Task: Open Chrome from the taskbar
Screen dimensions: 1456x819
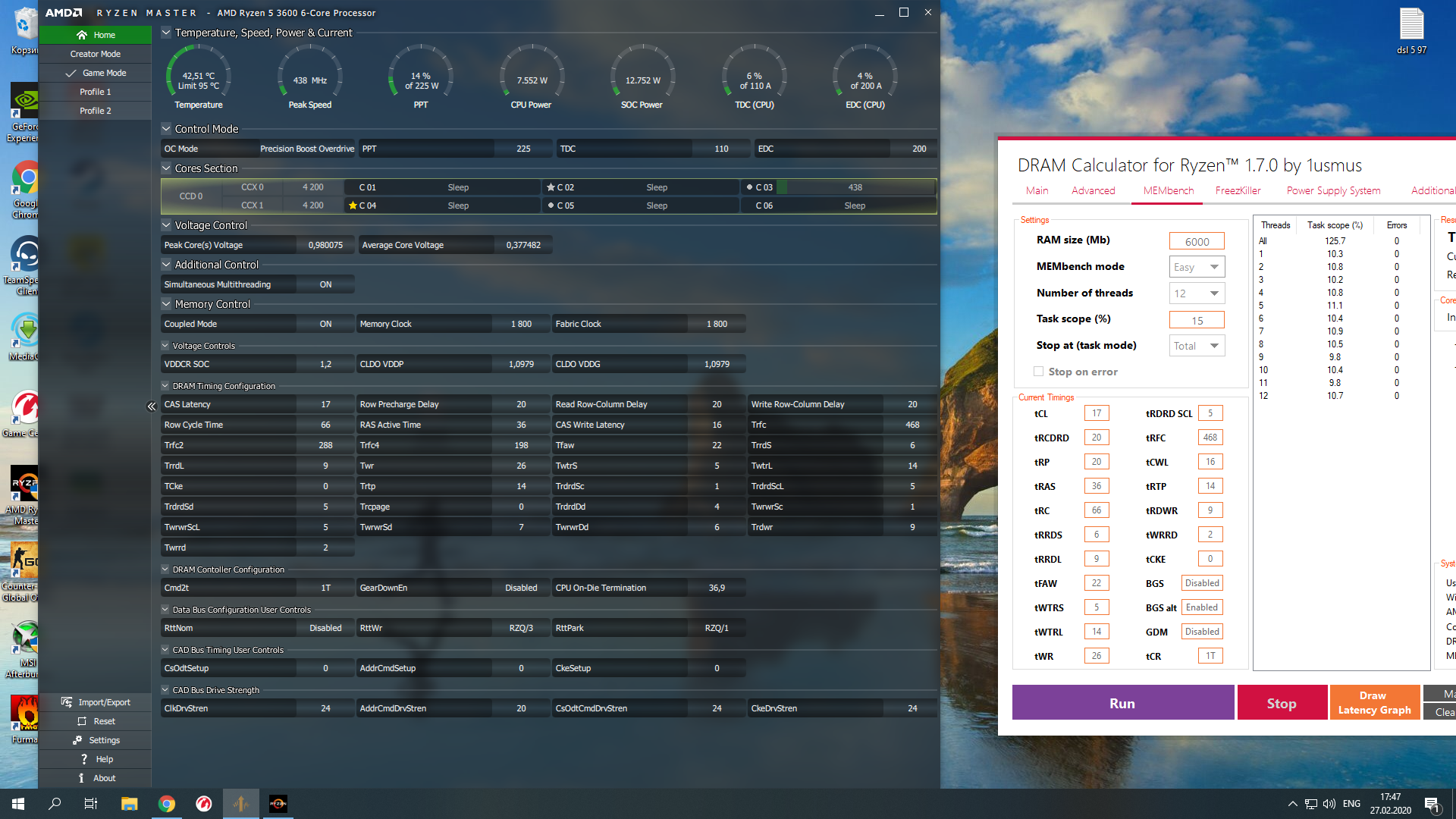Action: tap(167, 804)
